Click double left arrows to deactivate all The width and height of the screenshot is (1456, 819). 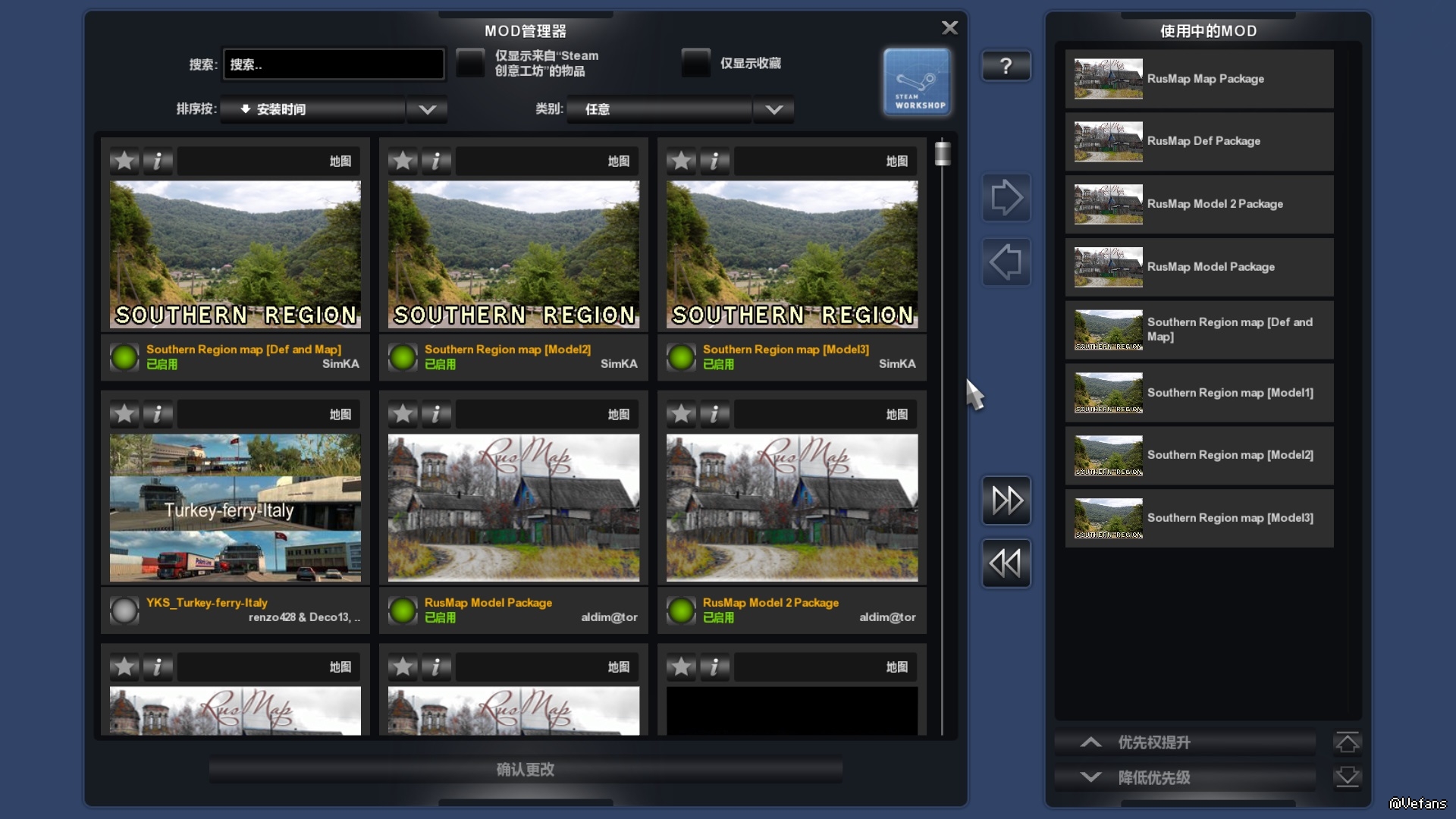pos(1006,563)
